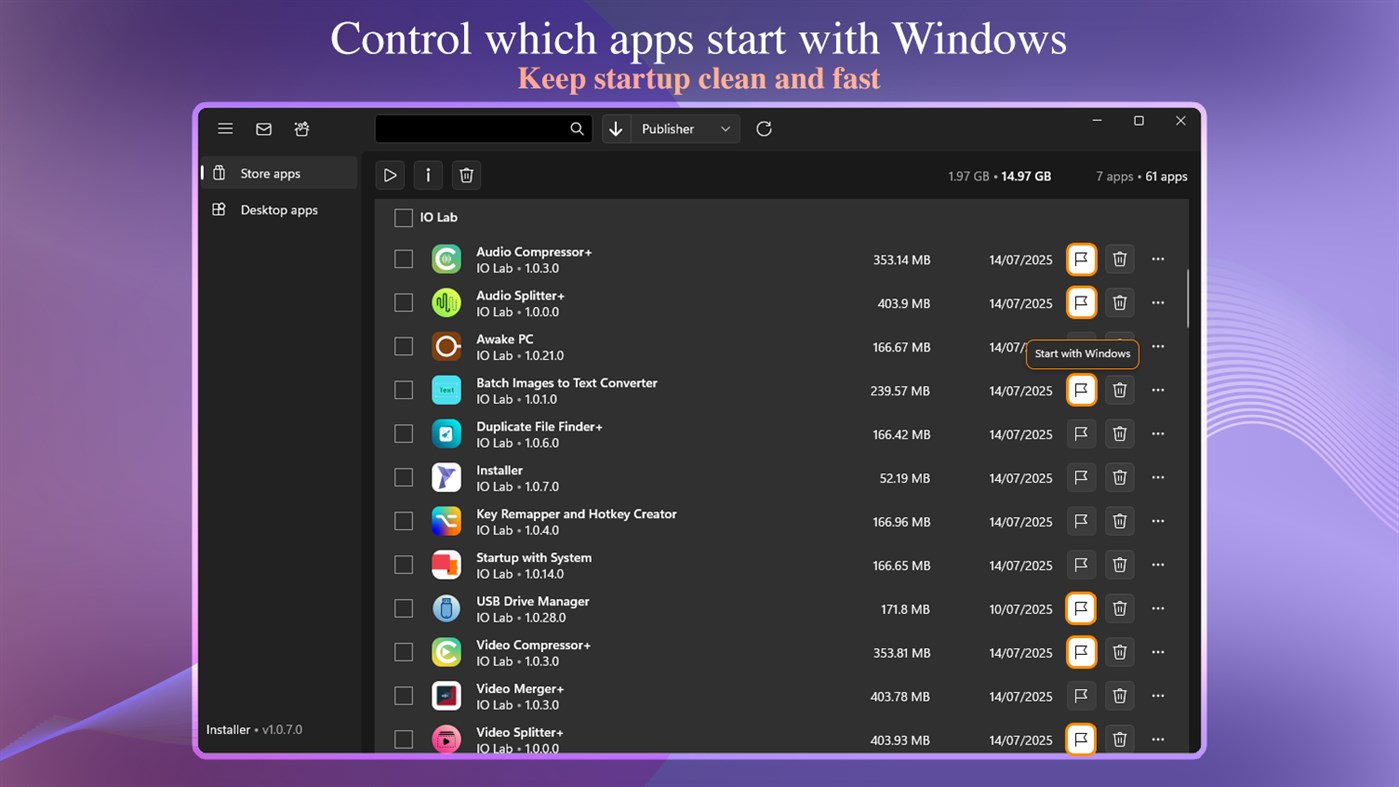
Task: Click the uninstall trash icon in the toolbar
Action: click(x=466, y=175)
